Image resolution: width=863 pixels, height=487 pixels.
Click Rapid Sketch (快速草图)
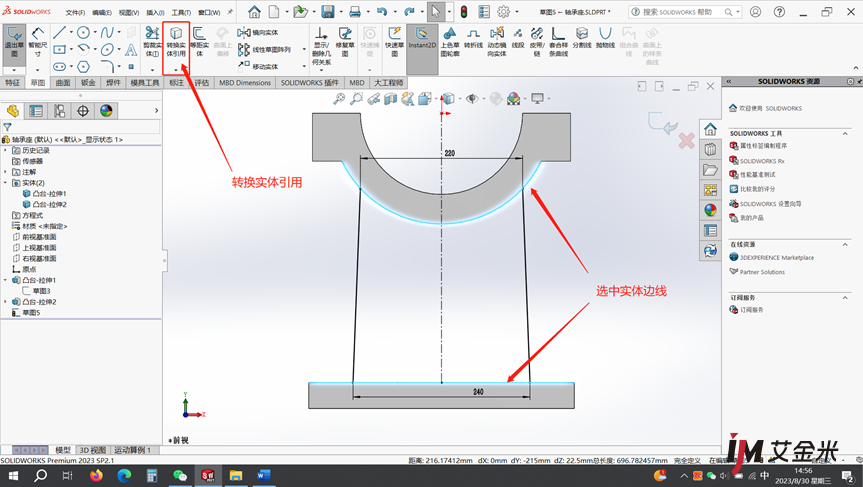[x=394, y=42]
